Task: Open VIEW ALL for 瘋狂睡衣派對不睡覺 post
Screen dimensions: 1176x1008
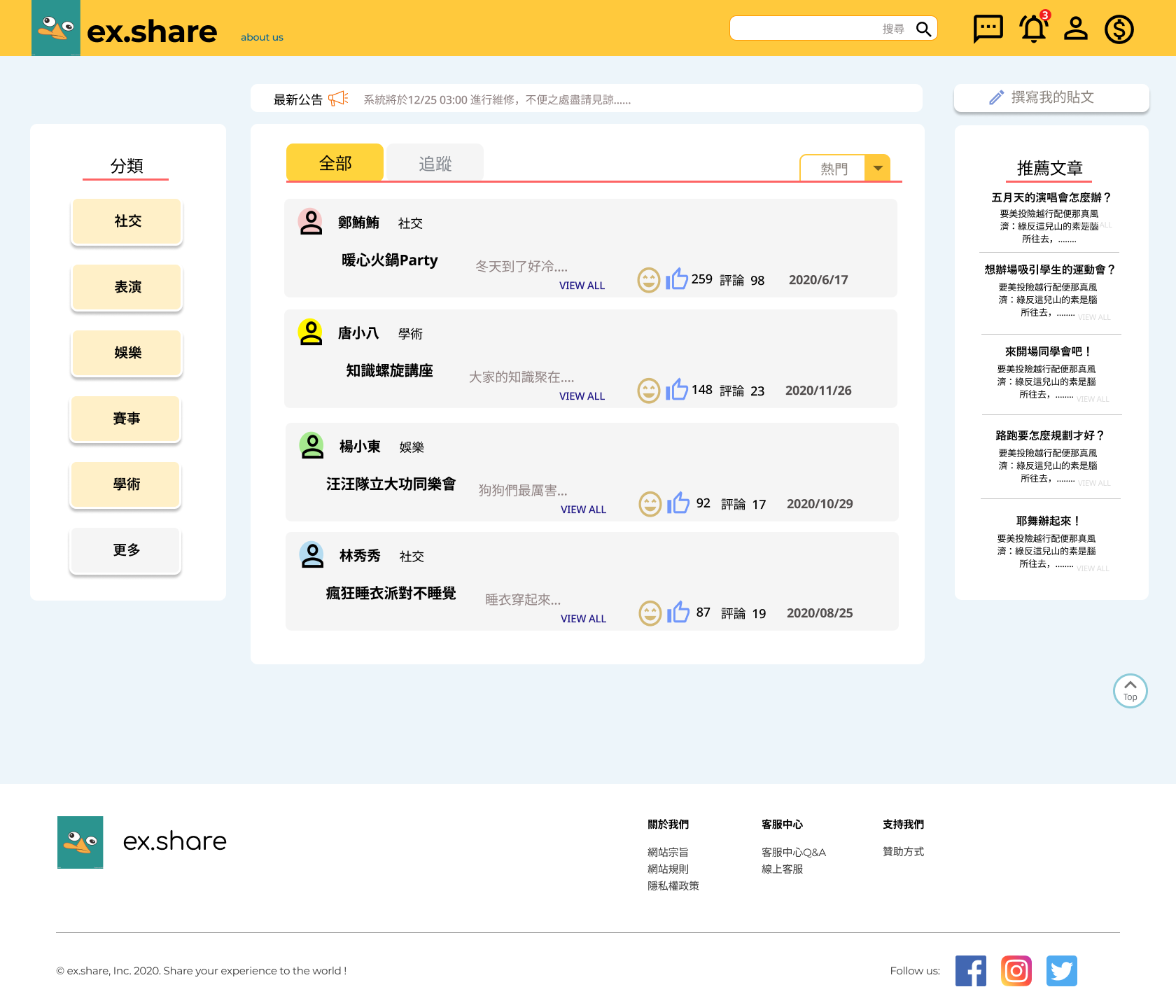Action: tap(583, 619)
